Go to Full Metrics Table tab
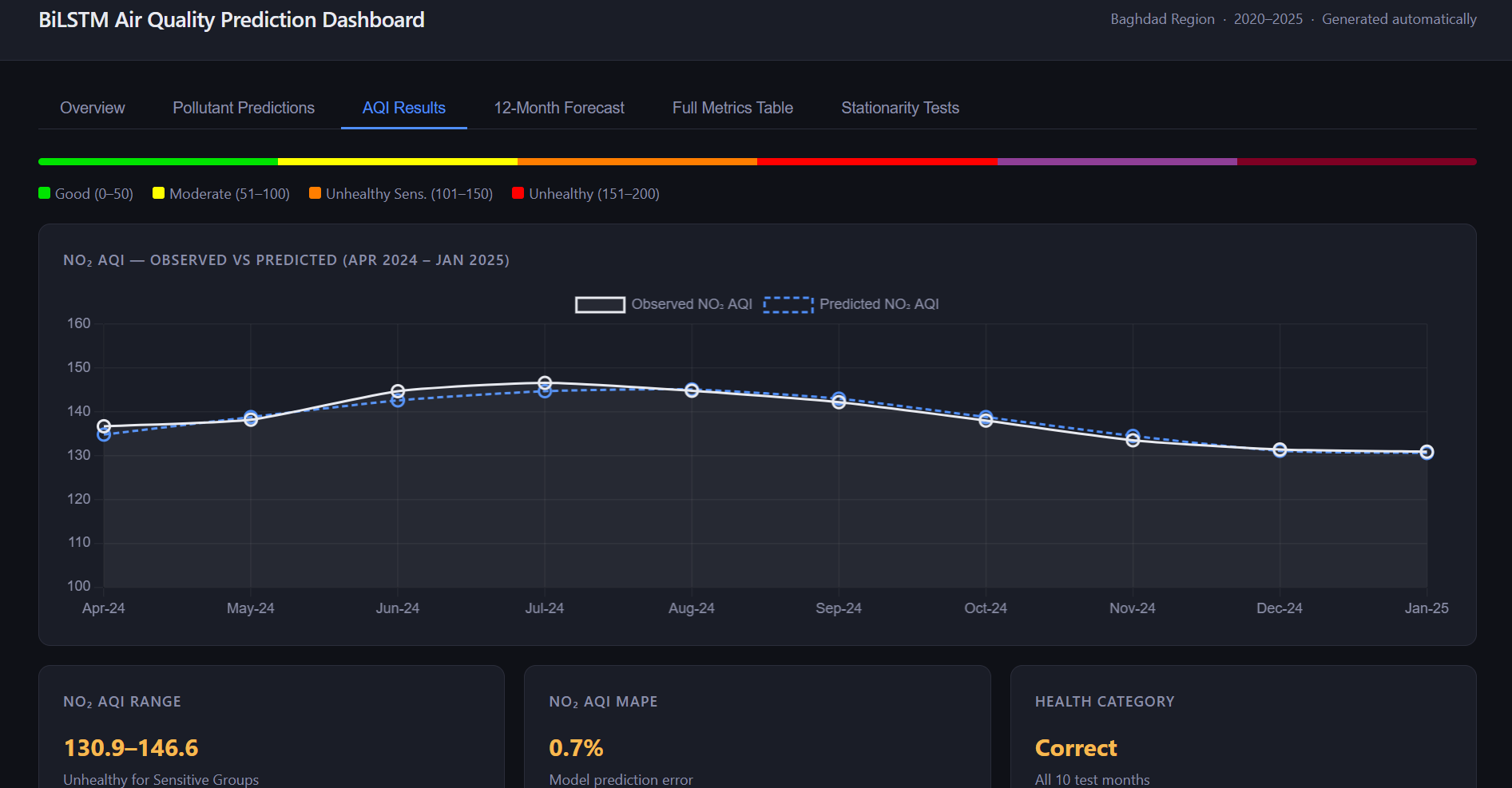 (x=732, y=108)
